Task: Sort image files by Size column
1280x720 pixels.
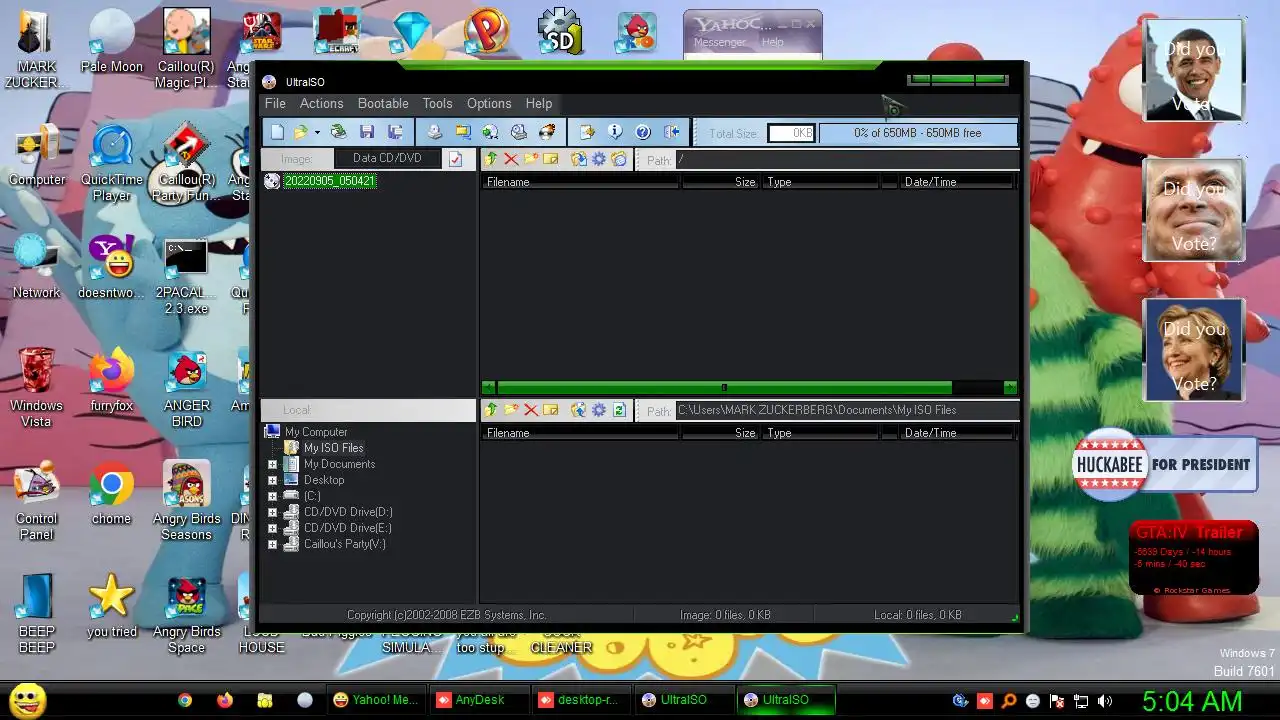Action: [x=721, y=182]
